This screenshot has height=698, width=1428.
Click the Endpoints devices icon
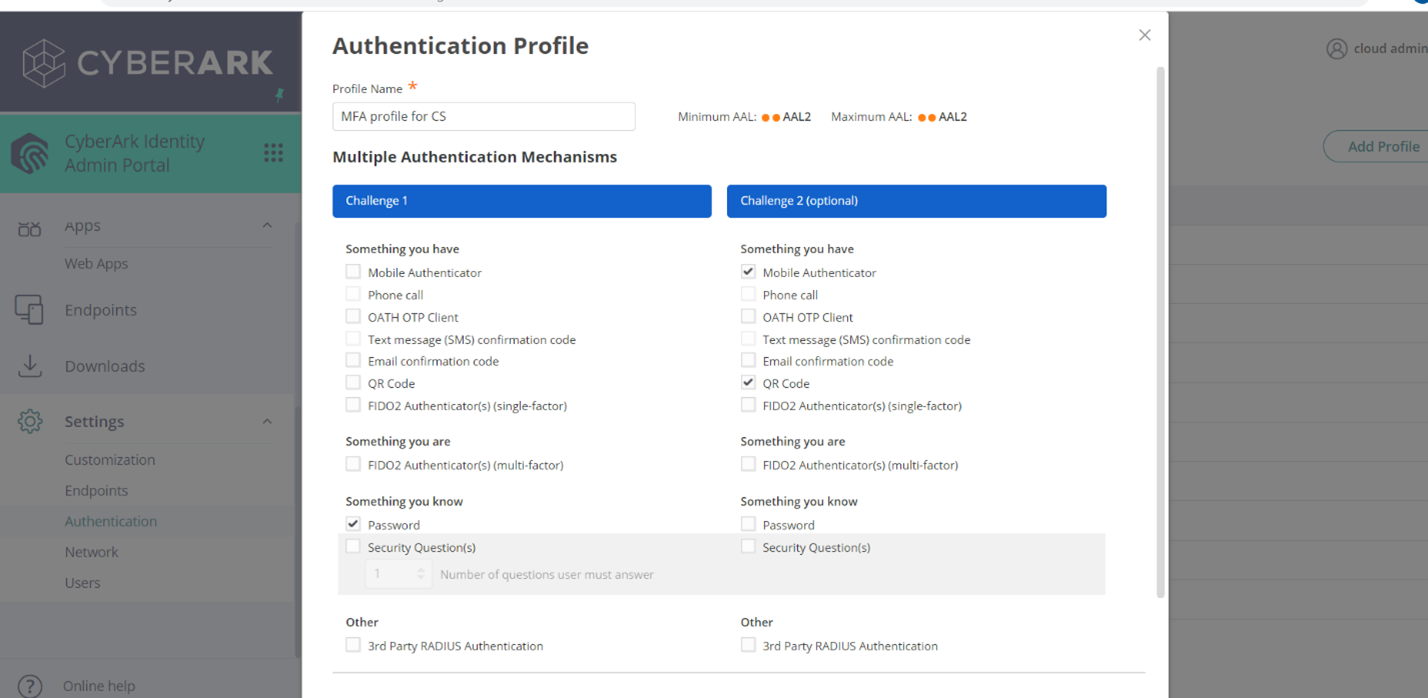(30, 310)
